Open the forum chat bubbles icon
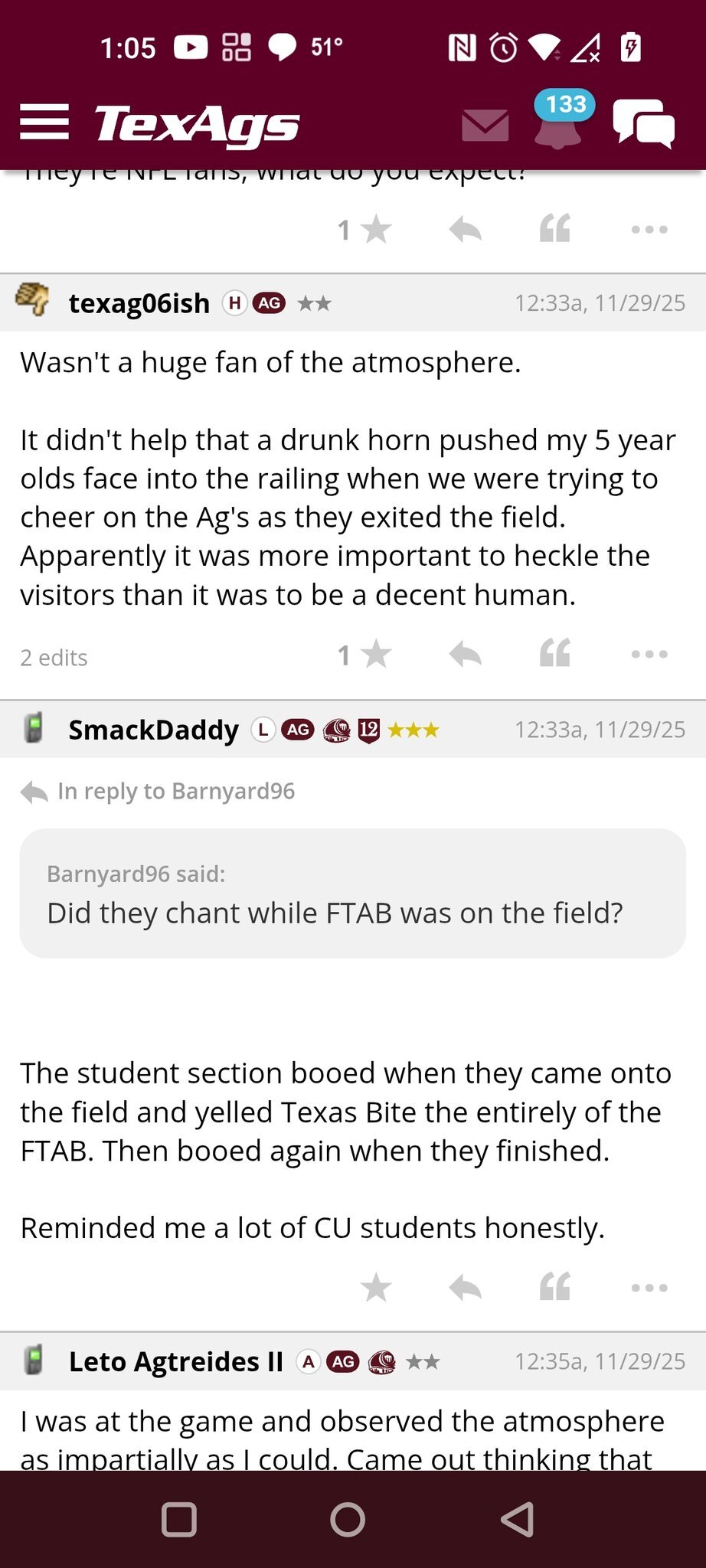The height and width of the screenshot is (1568, 706). point(643,123)
